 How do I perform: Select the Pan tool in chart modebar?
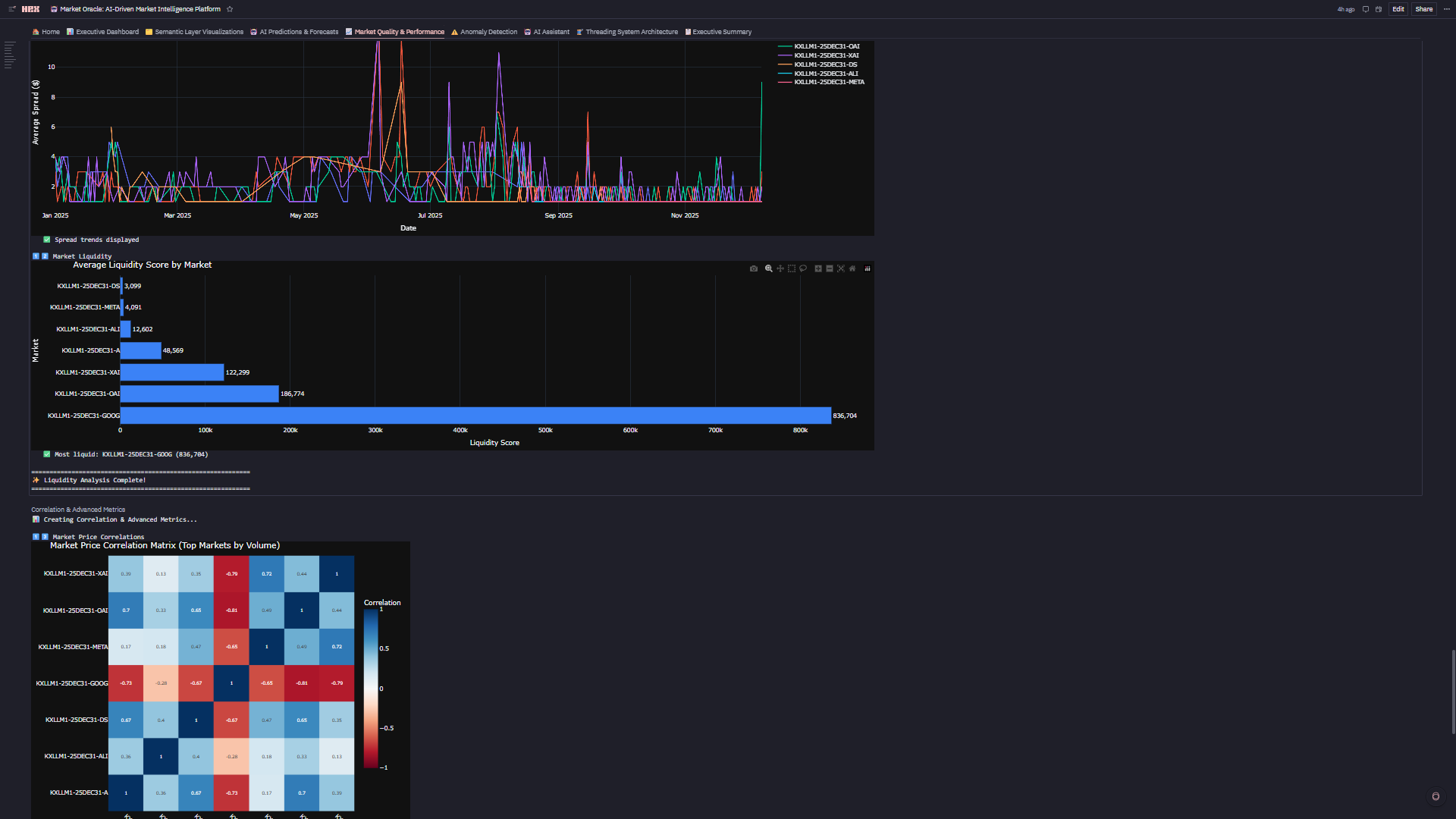click(x=780, y=268)
